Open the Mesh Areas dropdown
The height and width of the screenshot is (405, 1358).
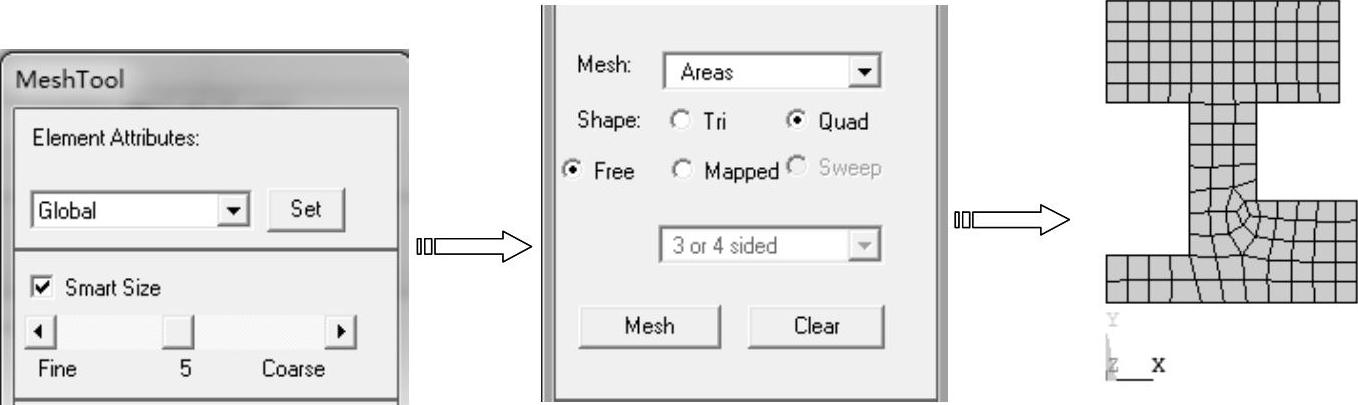coord(863,72)
